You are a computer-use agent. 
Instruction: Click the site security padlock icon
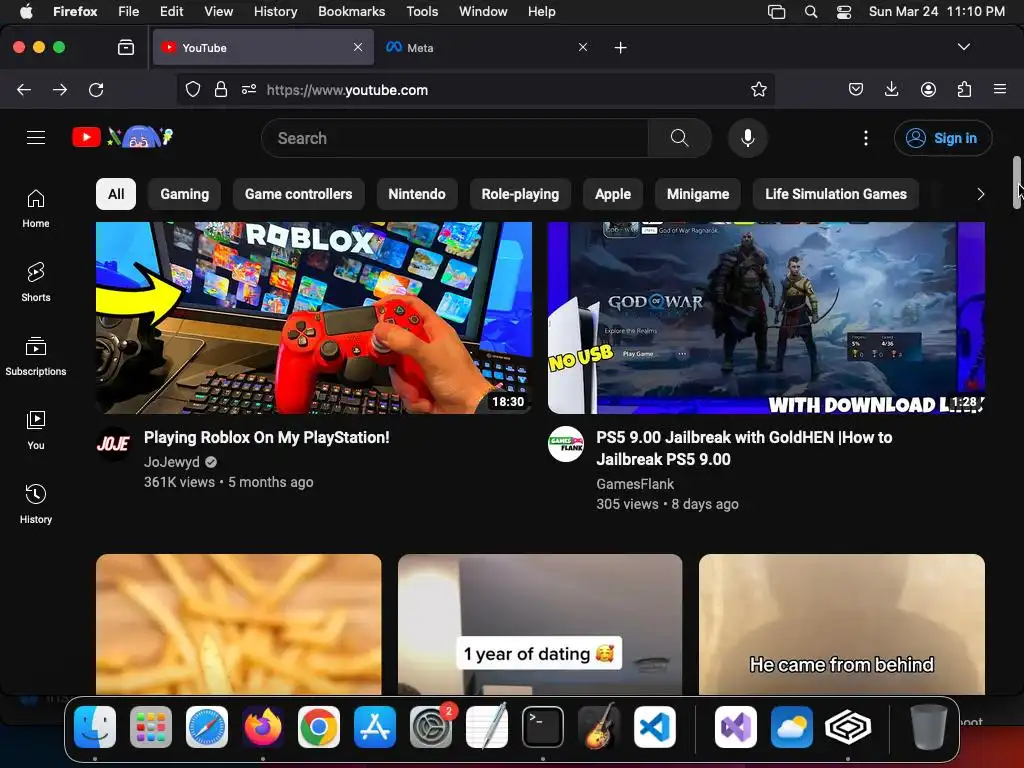[x=221, y=89]
